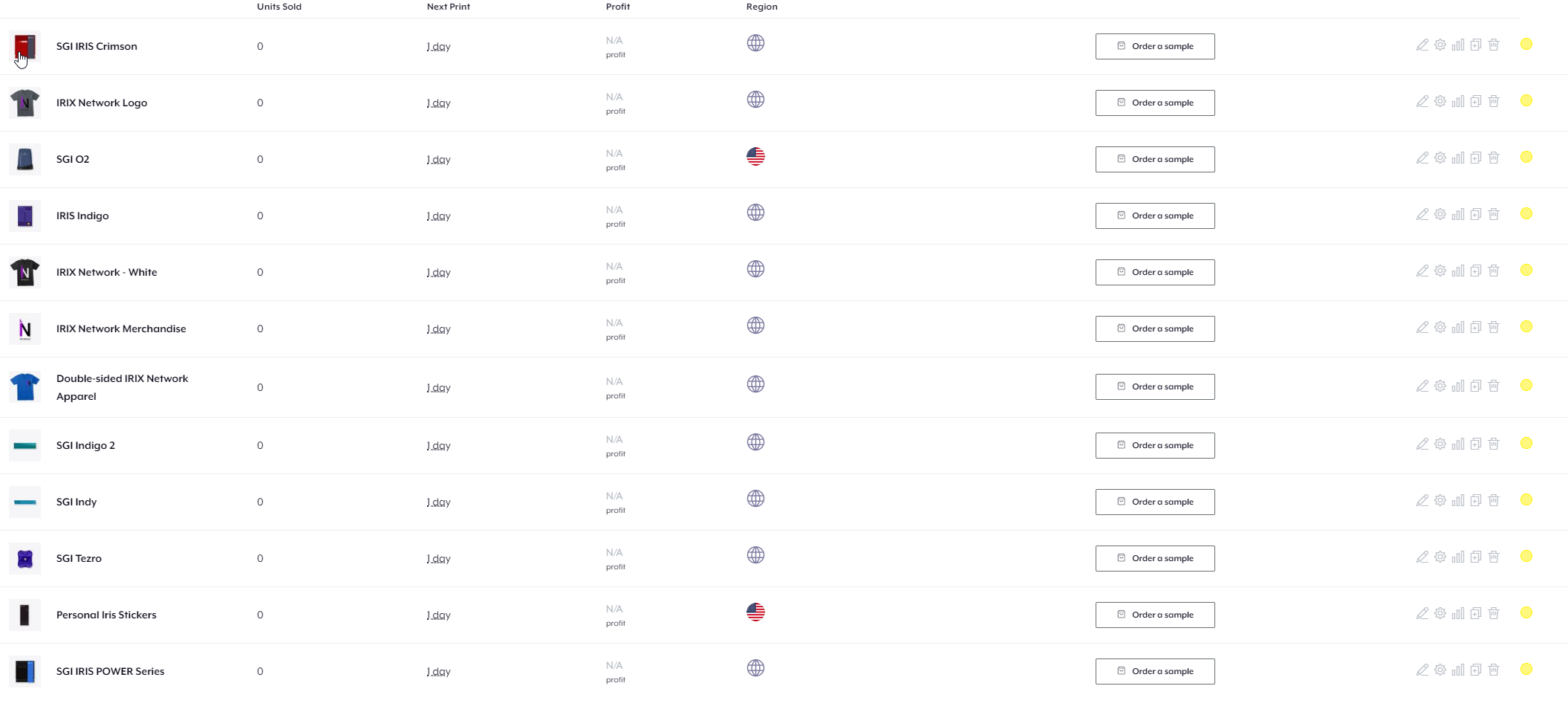1568x712 pixels.
Task: Delete SGI IRIS POWER Series product
Action: coord(1494,670)
